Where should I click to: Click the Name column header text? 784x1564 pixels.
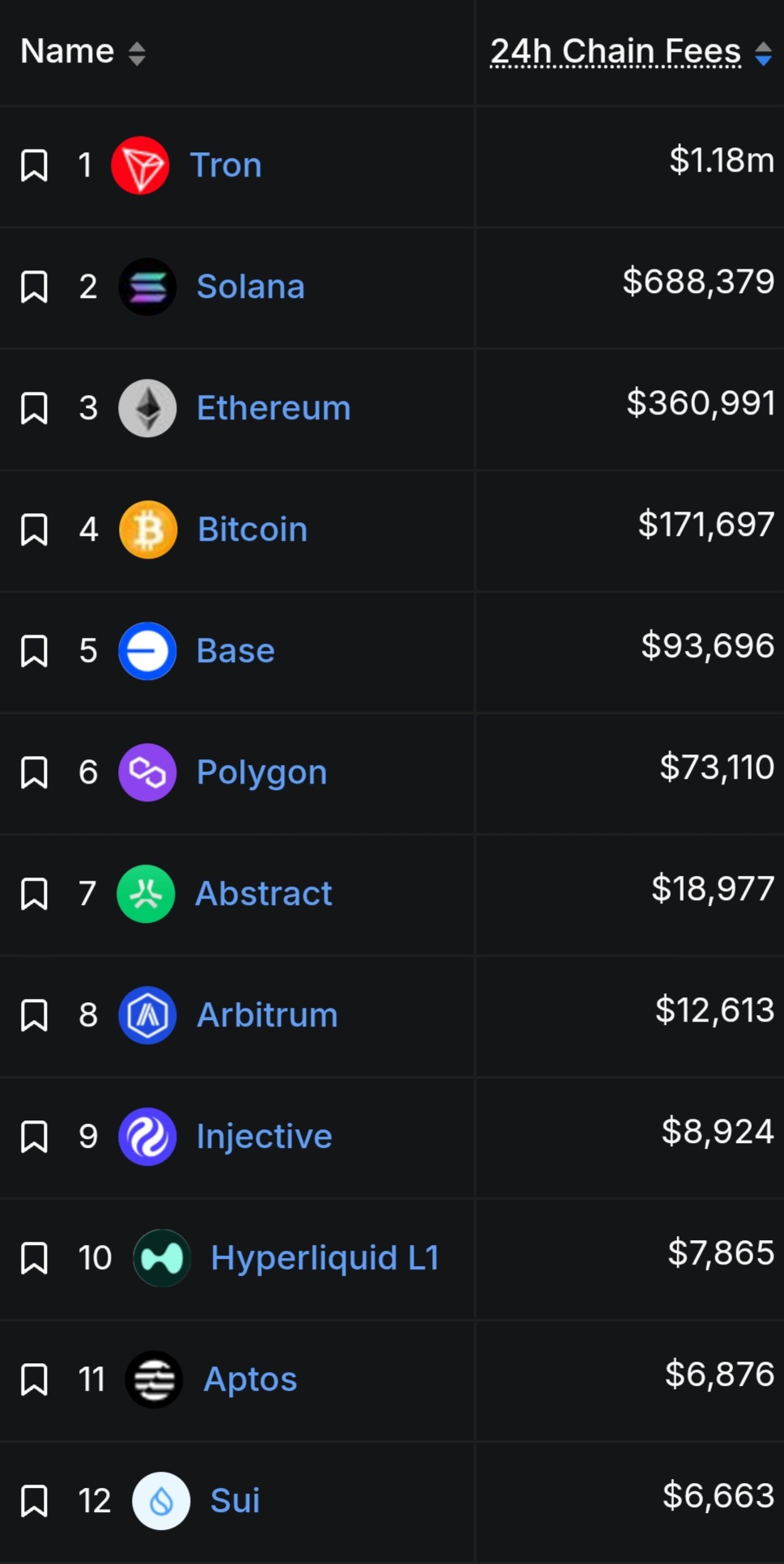tap(67, 52)
